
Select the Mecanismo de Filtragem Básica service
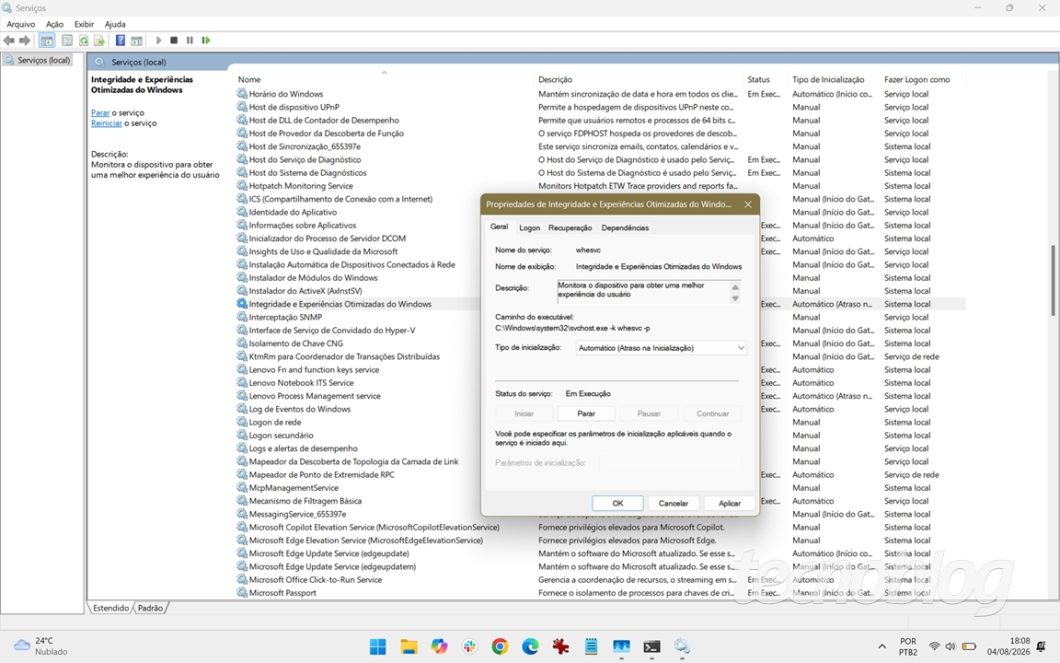pos(305,501)
